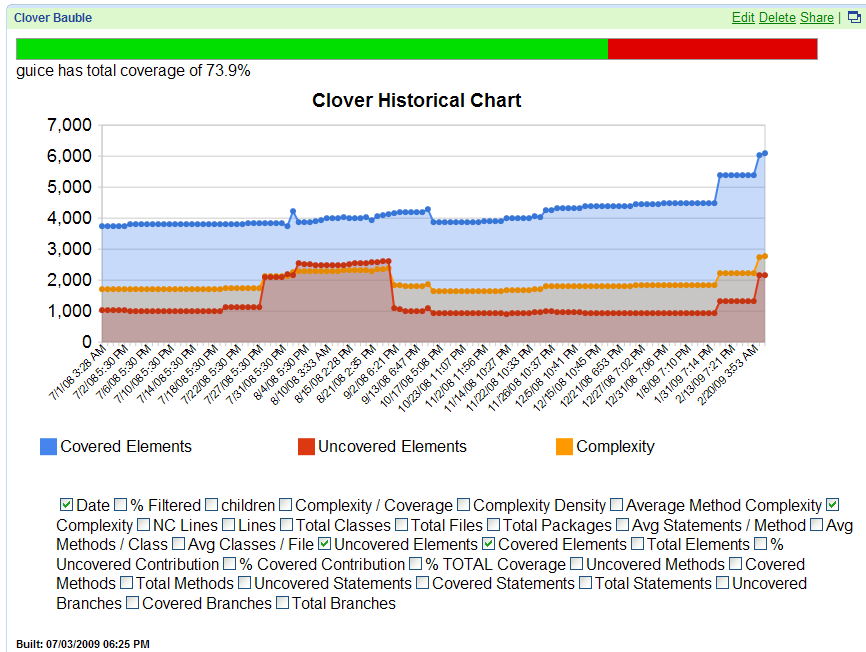Viewport: 866px width, 652px height.
Task: Check the Total Classes checkbox
Action: [x=287, y=525]
